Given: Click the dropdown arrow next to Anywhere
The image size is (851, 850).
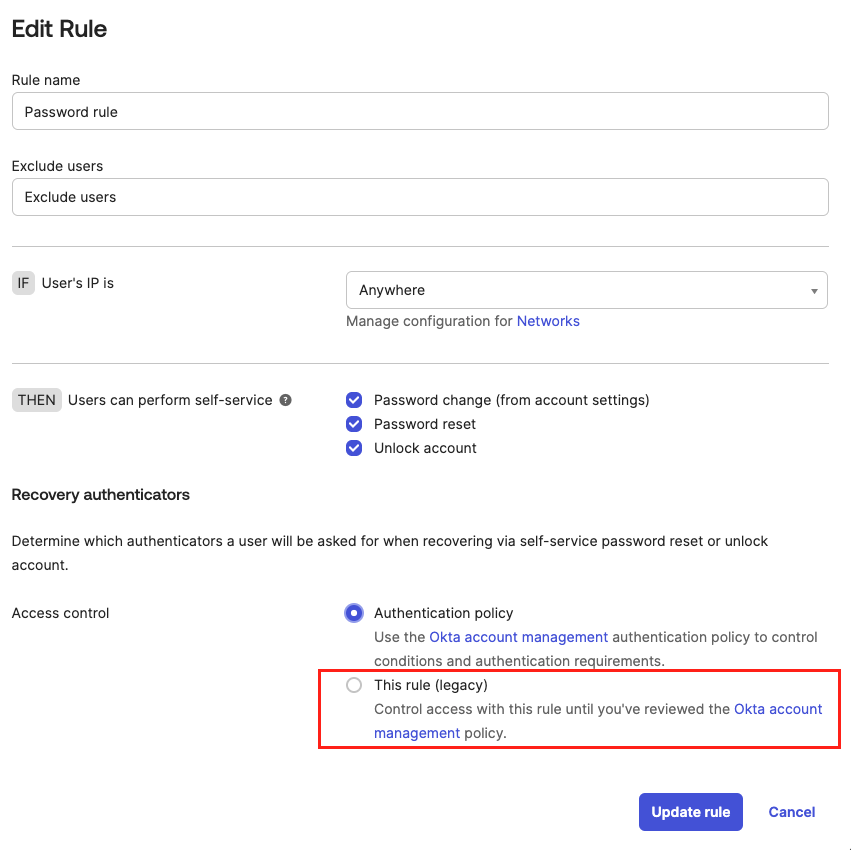Looking at the screenshot, I should click(x=814, y=291).
